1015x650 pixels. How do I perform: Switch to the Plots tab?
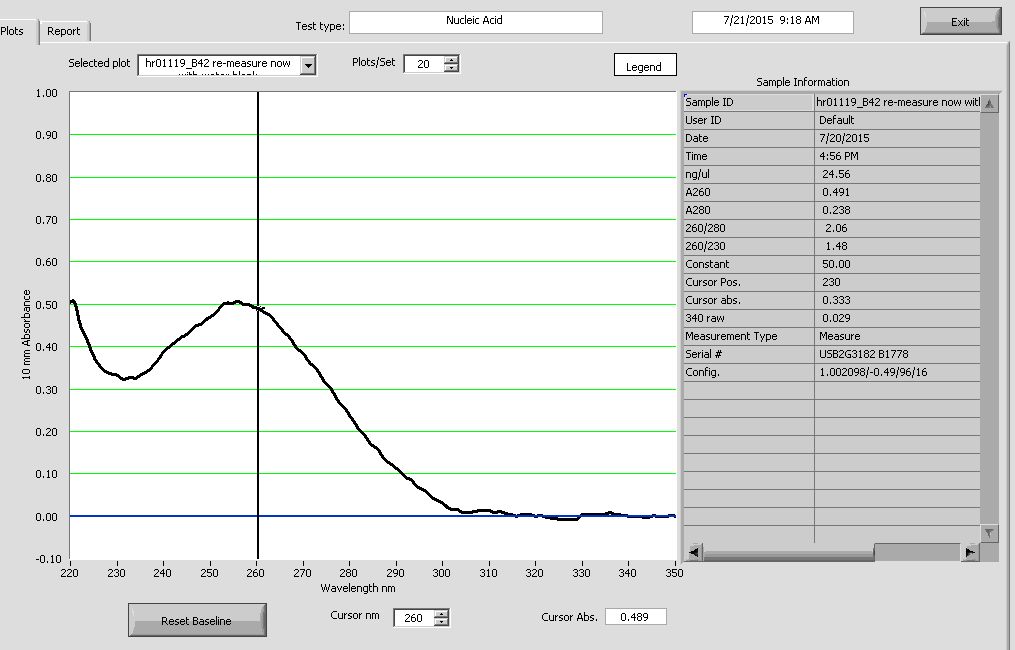tap(14, 31)
